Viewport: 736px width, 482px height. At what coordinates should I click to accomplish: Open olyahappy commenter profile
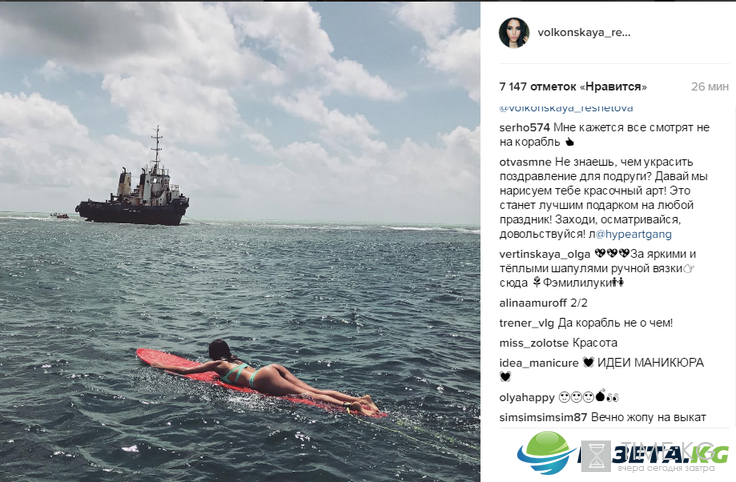tap(527, 398)
